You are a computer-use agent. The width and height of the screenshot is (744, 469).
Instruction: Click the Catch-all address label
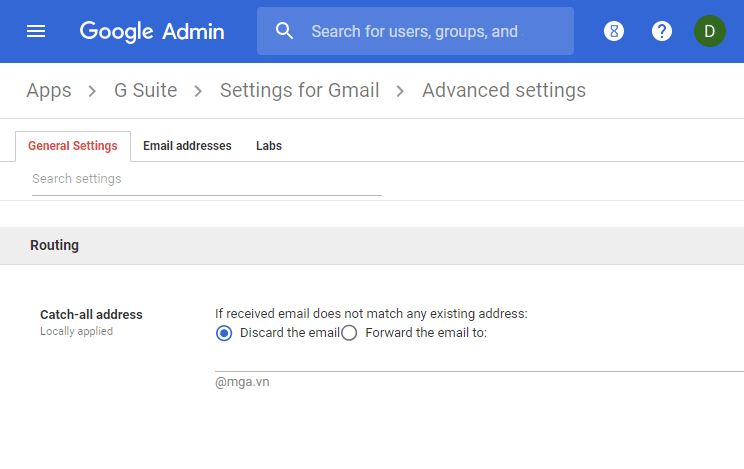(91, 315)
